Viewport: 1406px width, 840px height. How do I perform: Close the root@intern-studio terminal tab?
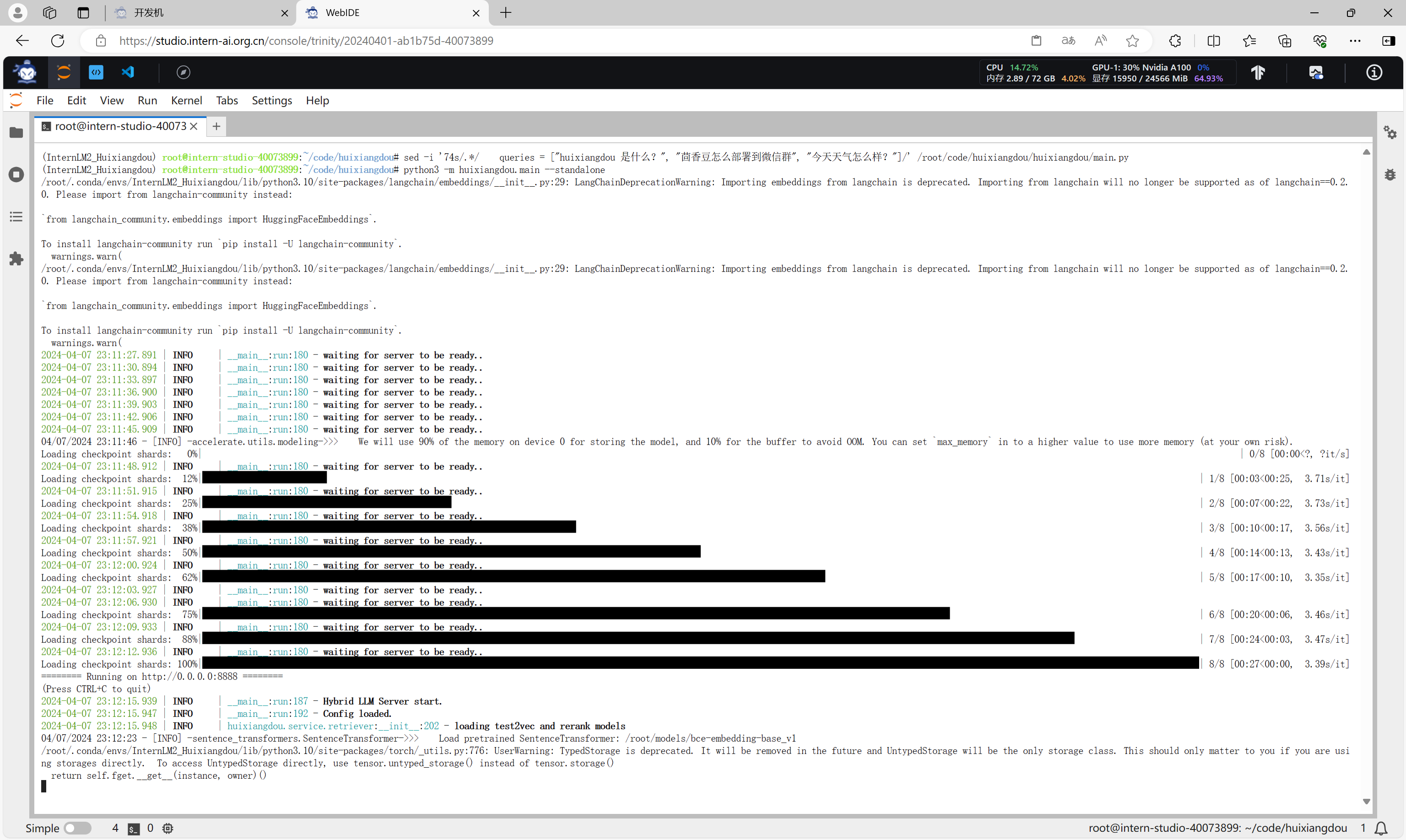click(194, 126)
